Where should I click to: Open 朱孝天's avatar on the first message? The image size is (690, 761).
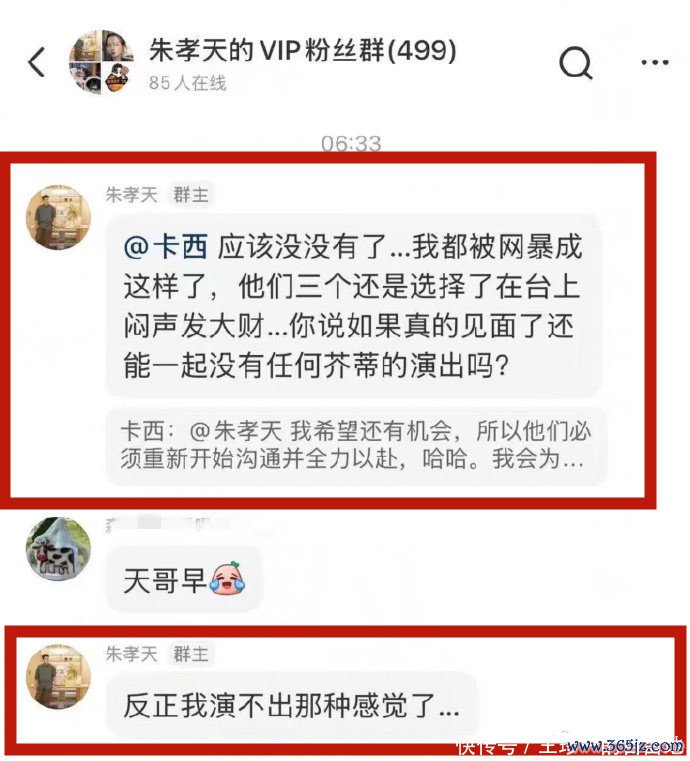(59, 217)
